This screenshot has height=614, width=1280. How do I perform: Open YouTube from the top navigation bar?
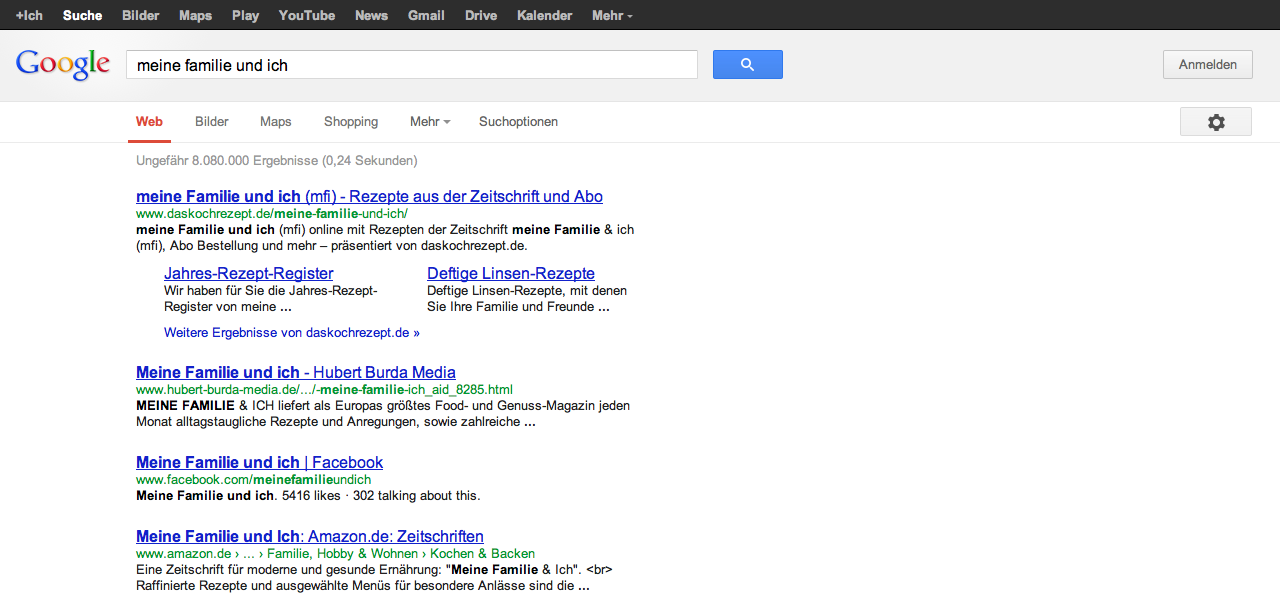click(x=306, y=15)
